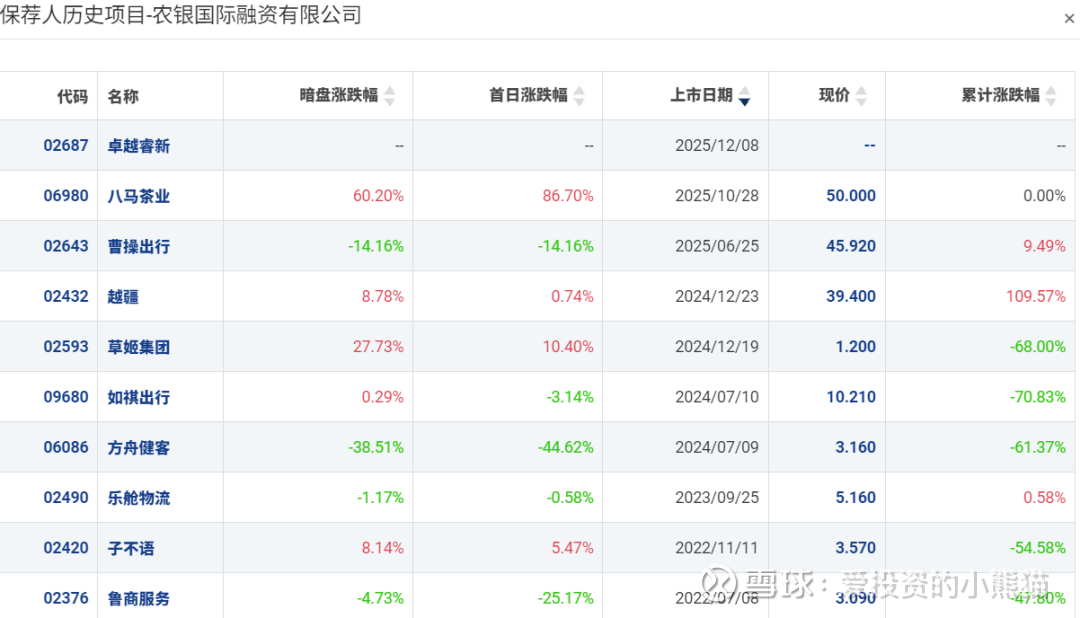This screenshot has height=618, width=1080.
Task: Open stock 越疆
Action: pyautogui.click(x=123, y=297)
